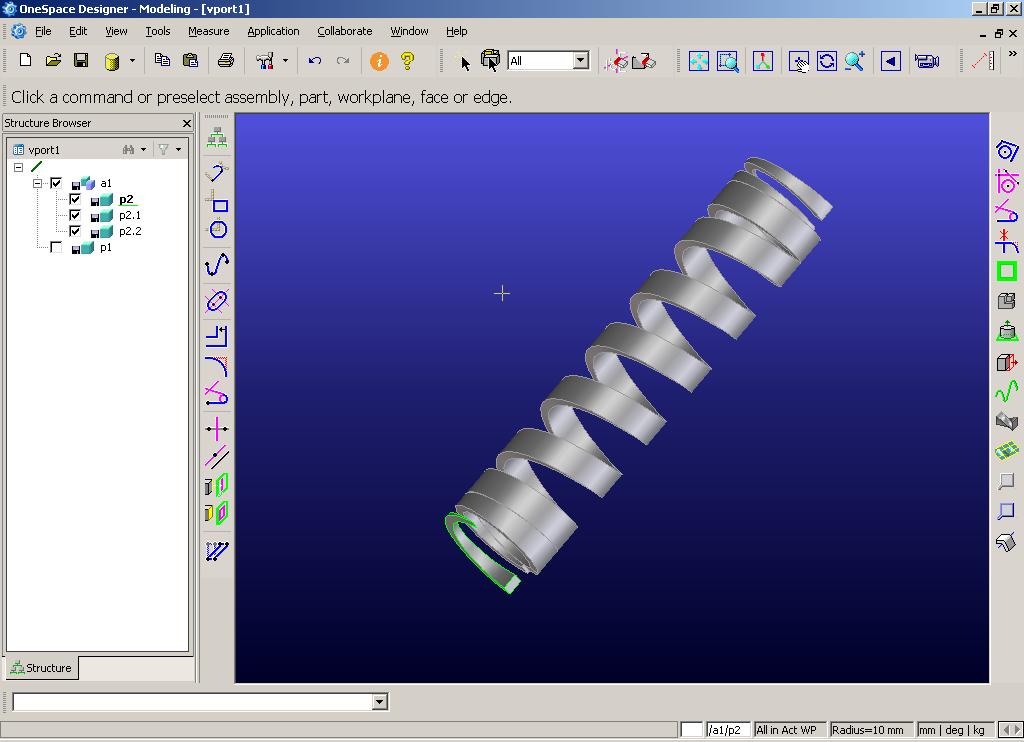
Task: Toggle checkbox for part p2
Action: [75, 199]
